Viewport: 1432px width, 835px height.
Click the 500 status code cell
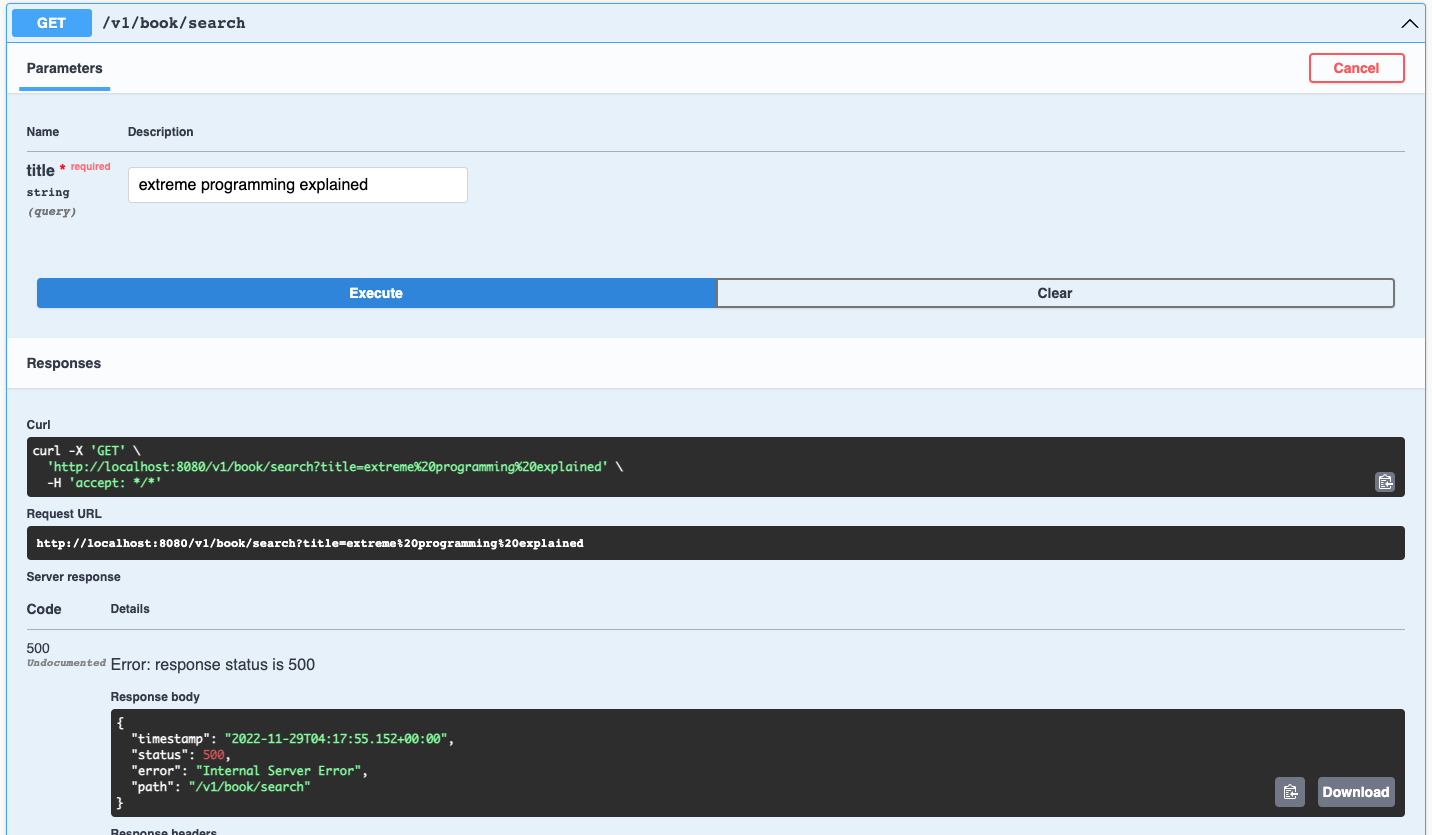click(38, 648)
